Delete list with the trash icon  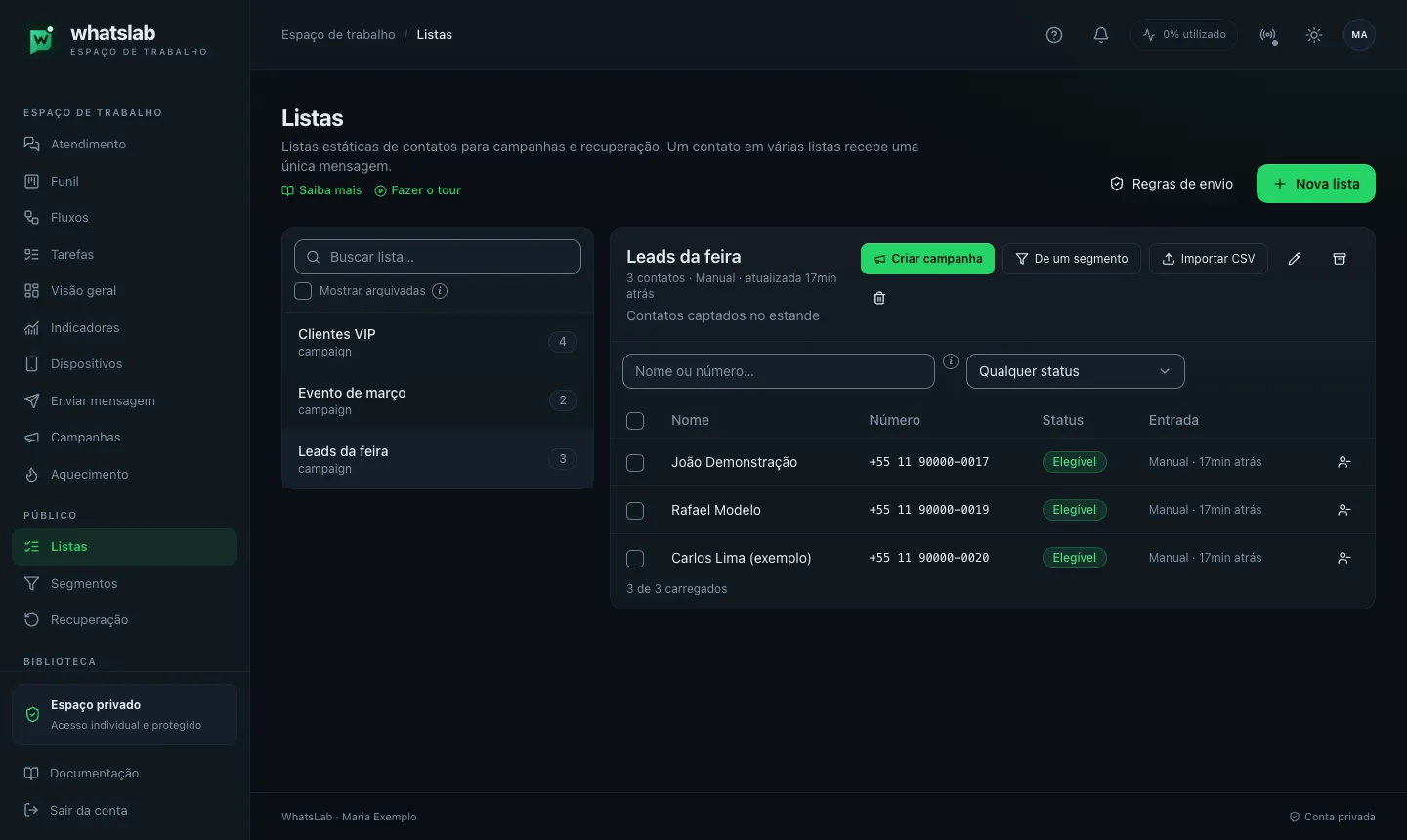(879, 298)
